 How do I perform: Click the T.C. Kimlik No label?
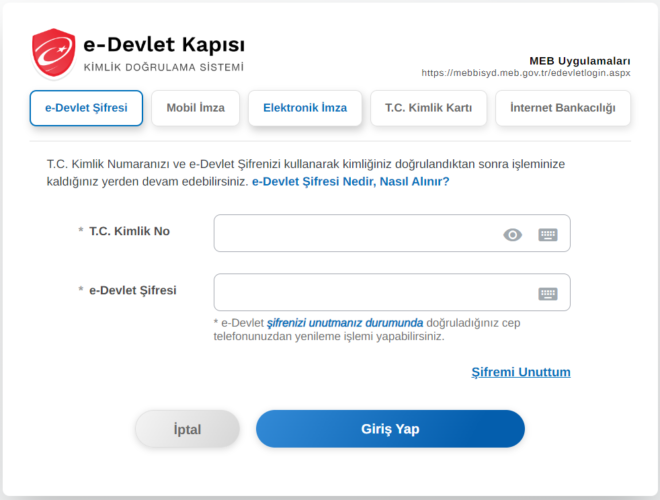129,232
